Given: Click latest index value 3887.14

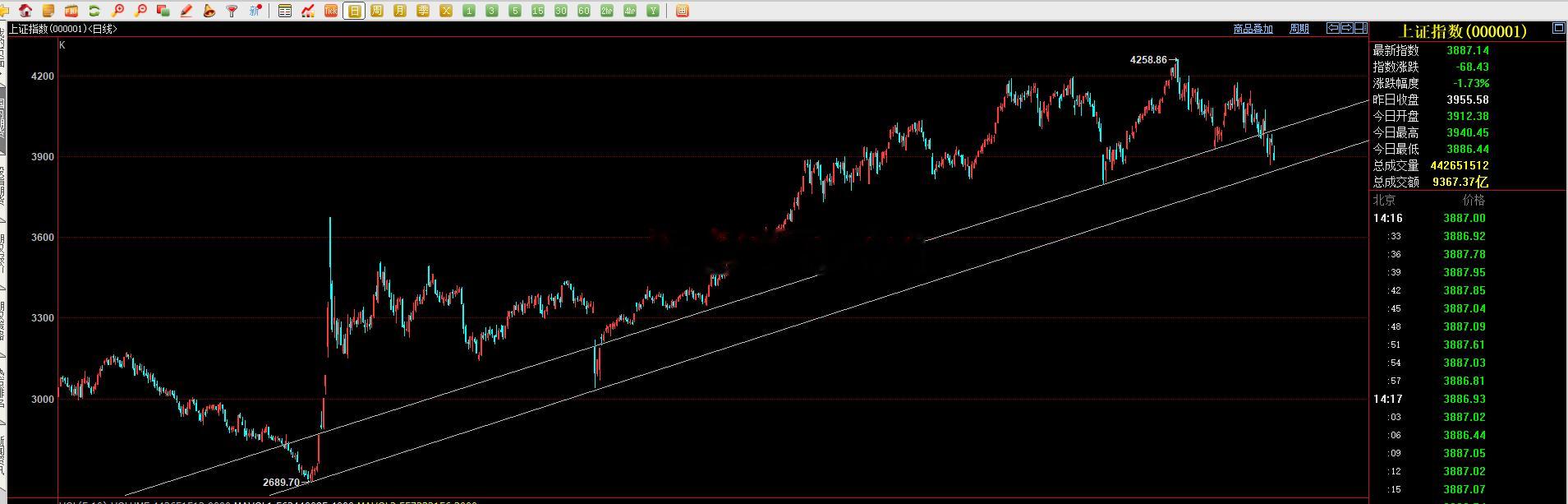Looking at the screenshot, I should coord(1467,50).
